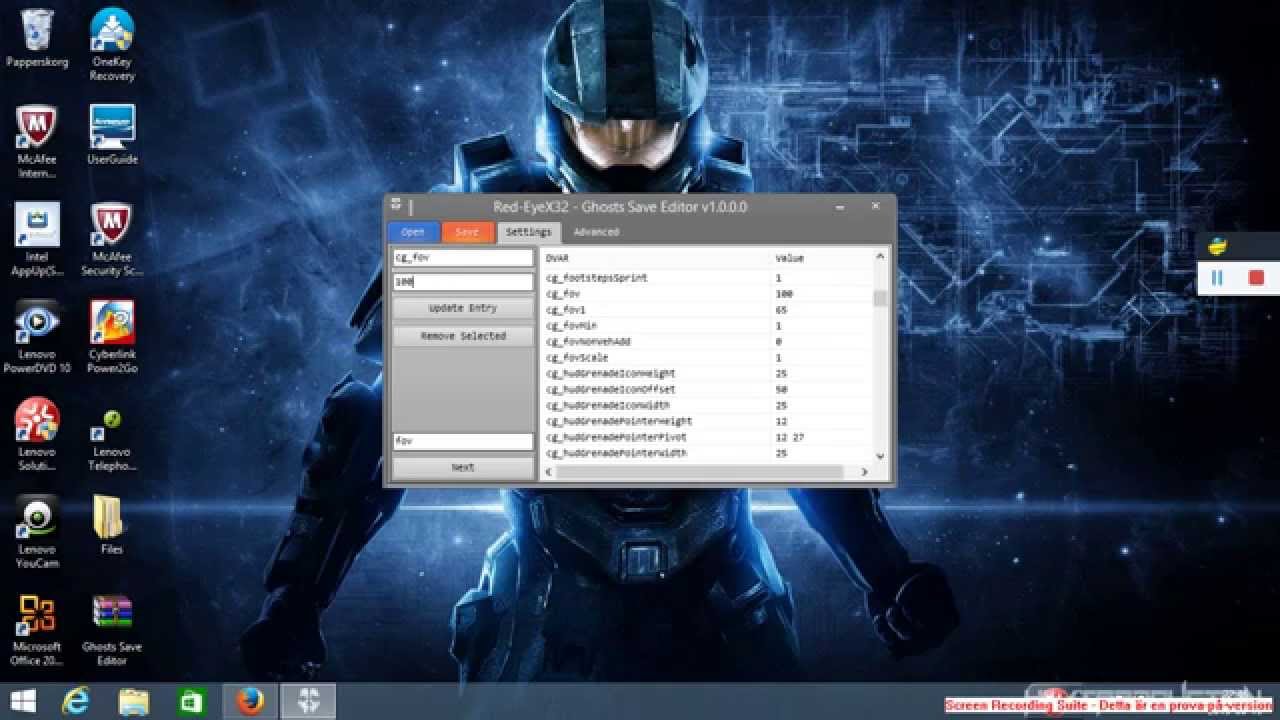Select the cg_fov1 row
The width and height of the screenshot is (1280, 720).
coord(706,310)
